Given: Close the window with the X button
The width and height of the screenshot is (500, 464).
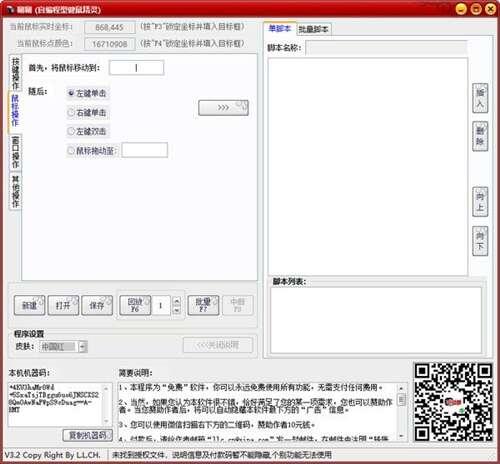Looking at the screenshot, I should pos(491,9).
